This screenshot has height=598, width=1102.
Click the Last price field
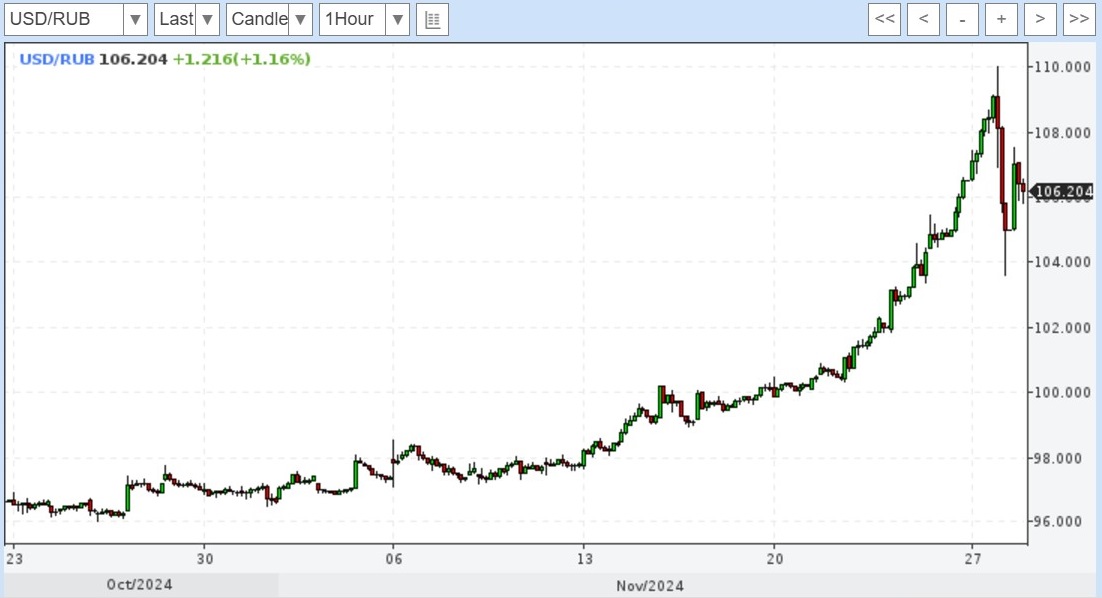point(175,19)
